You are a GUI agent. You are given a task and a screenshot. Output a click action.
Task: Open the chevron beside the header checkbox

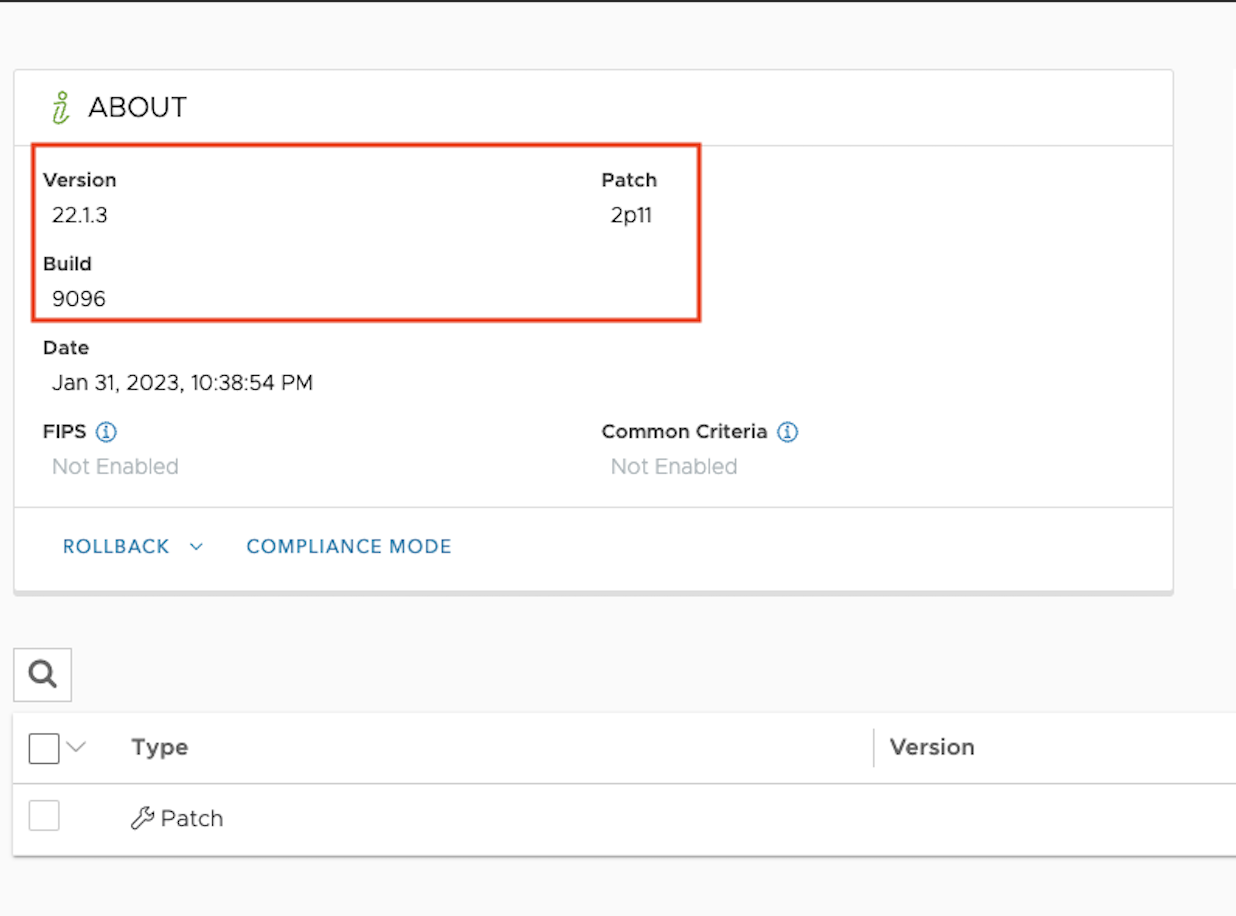pyautogui.click(x=78, y=747)
